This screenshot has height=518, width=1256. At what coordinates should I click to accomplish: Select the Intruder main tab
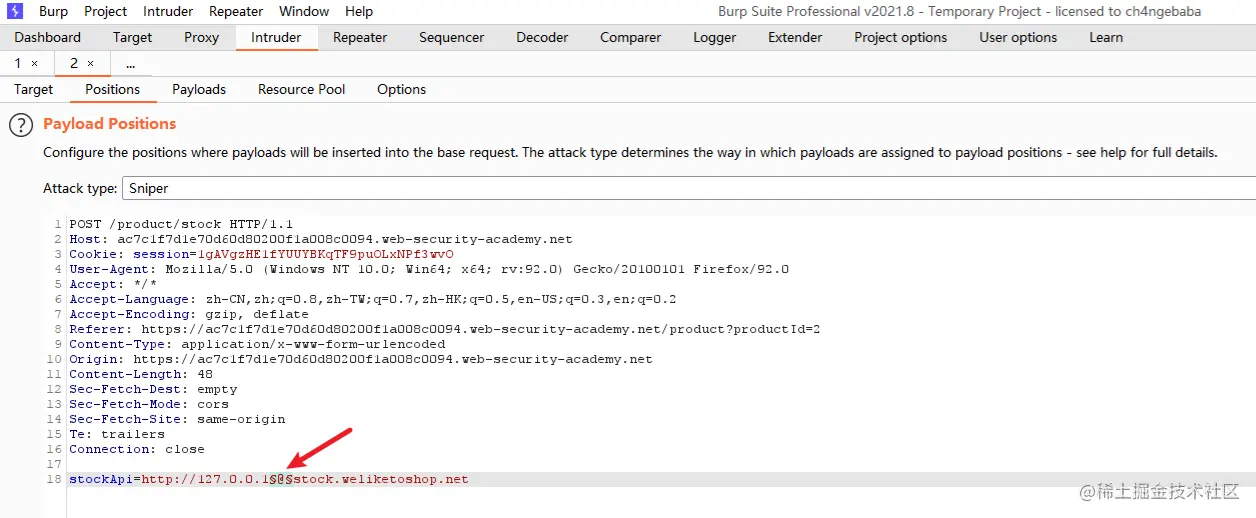276,37
